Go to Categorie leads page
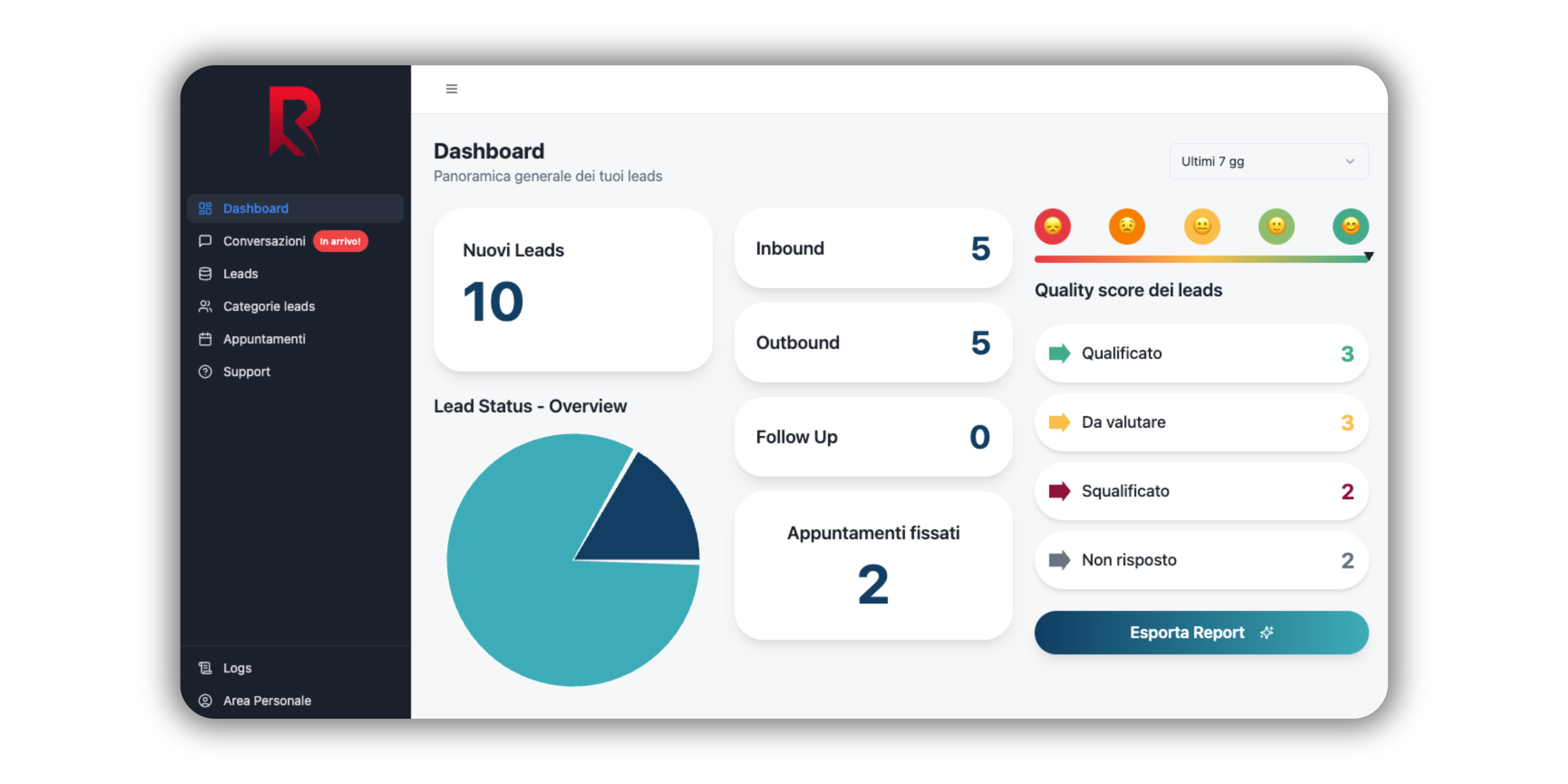1568x784 pixels. (x=268, y=306)
